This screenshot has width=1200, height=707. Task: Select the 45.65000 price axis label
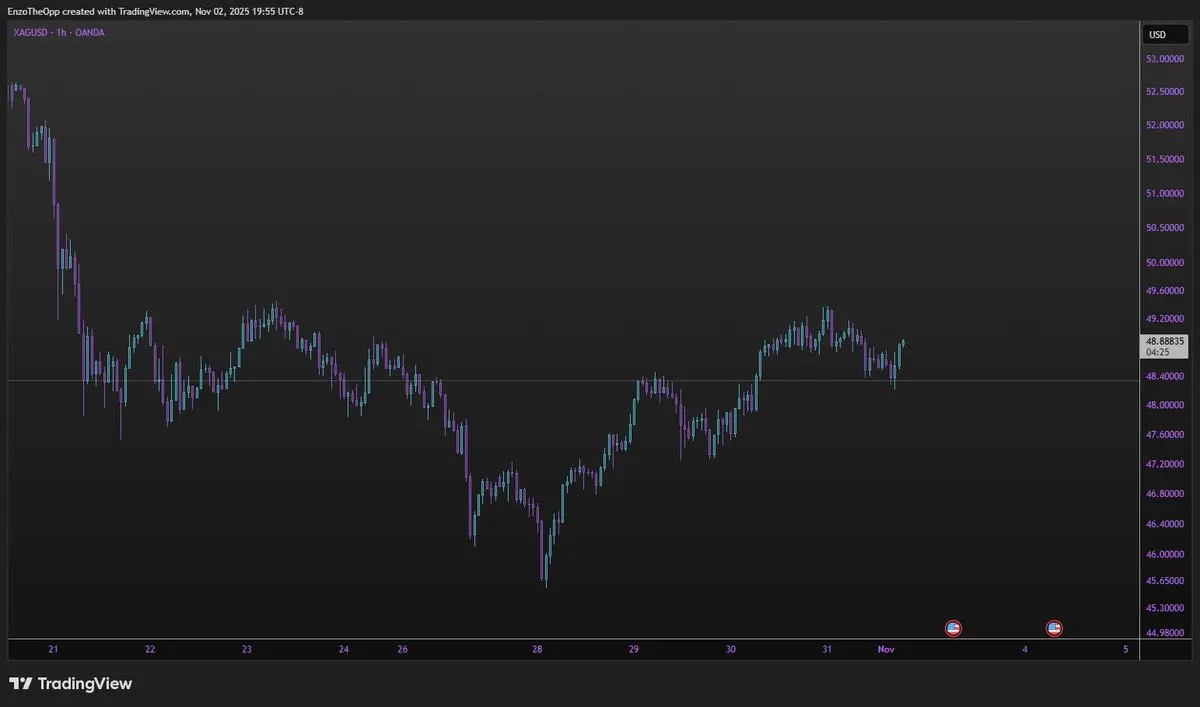point(1165,581)
